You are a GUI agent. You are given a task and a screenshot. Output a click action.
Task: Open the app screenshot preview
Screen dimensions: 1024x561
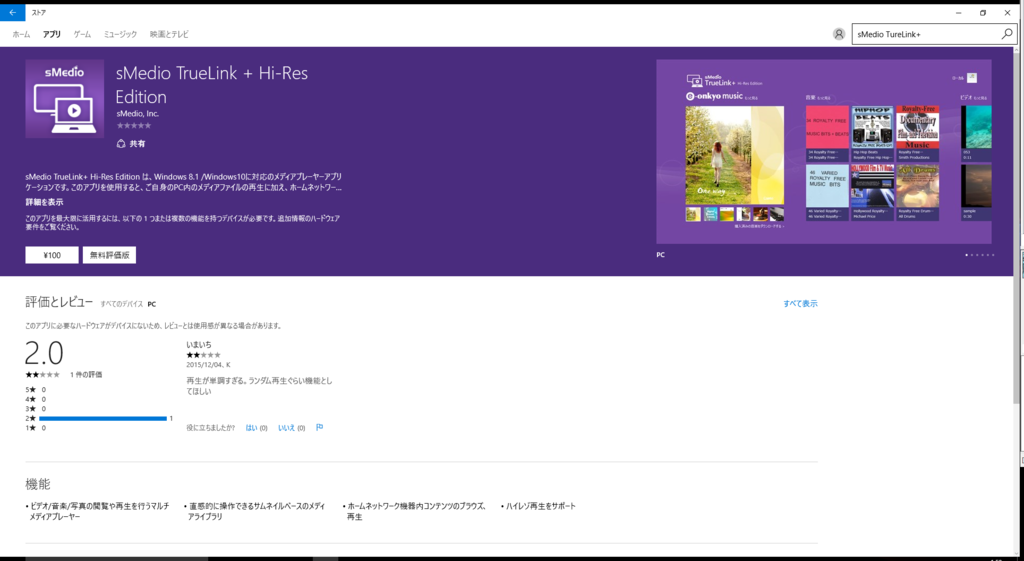coord(824,152)
